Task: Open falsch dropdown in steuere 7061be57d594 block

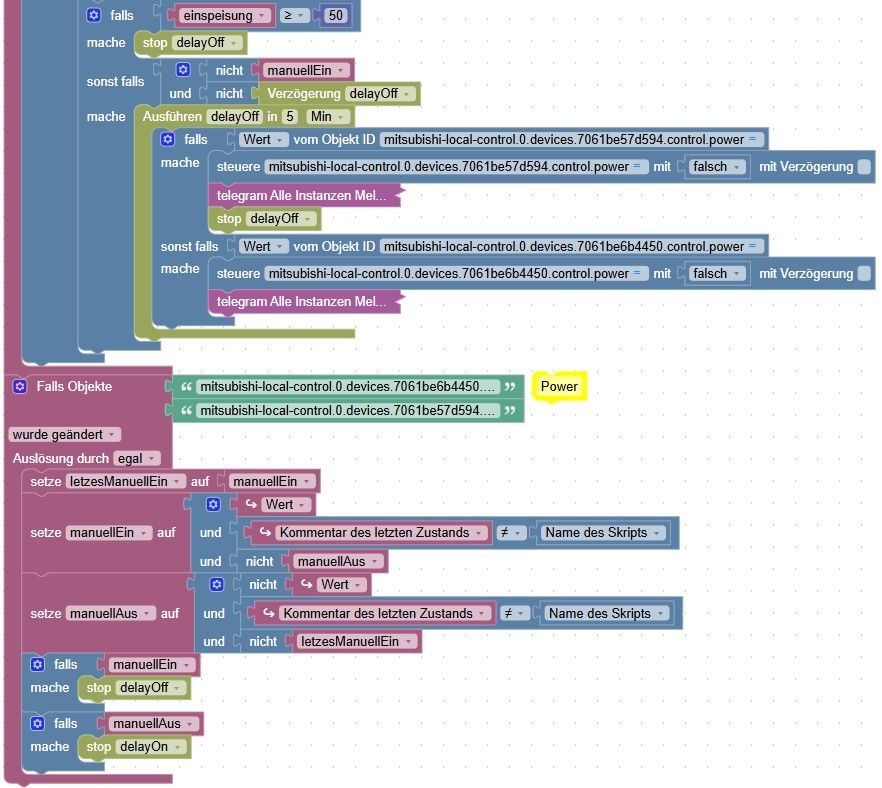Action: click(x=716, y=166)
